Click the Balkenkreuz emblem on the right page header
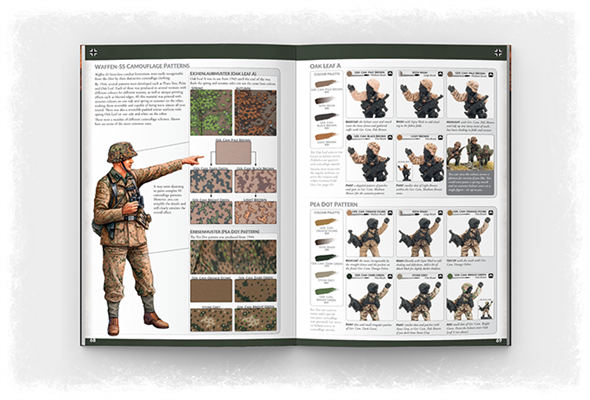590x400 pixels. pyautogui.click(x=498, y=52)
